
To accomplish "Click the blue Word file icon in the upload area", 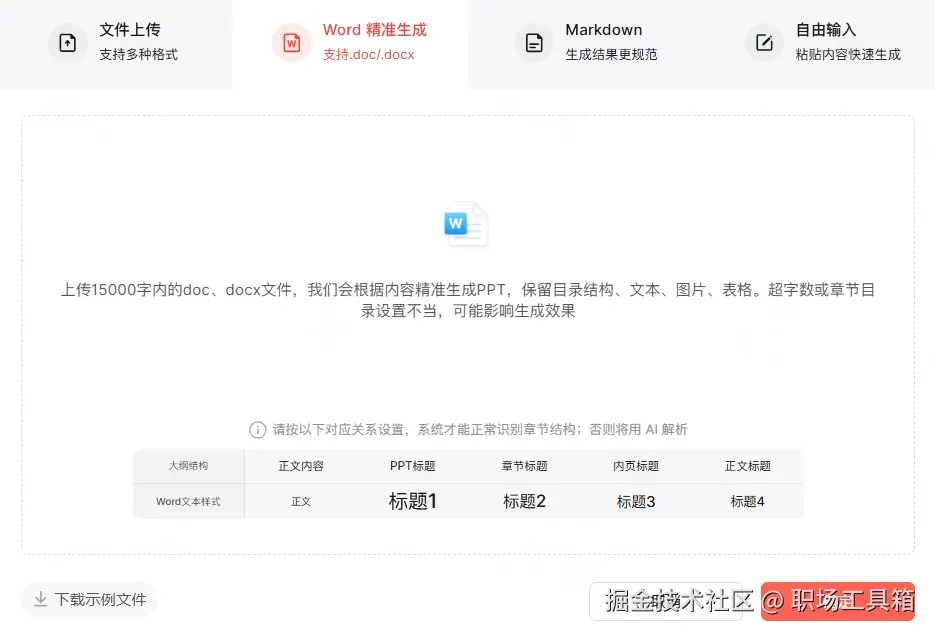I will click(x=466, y=224).
